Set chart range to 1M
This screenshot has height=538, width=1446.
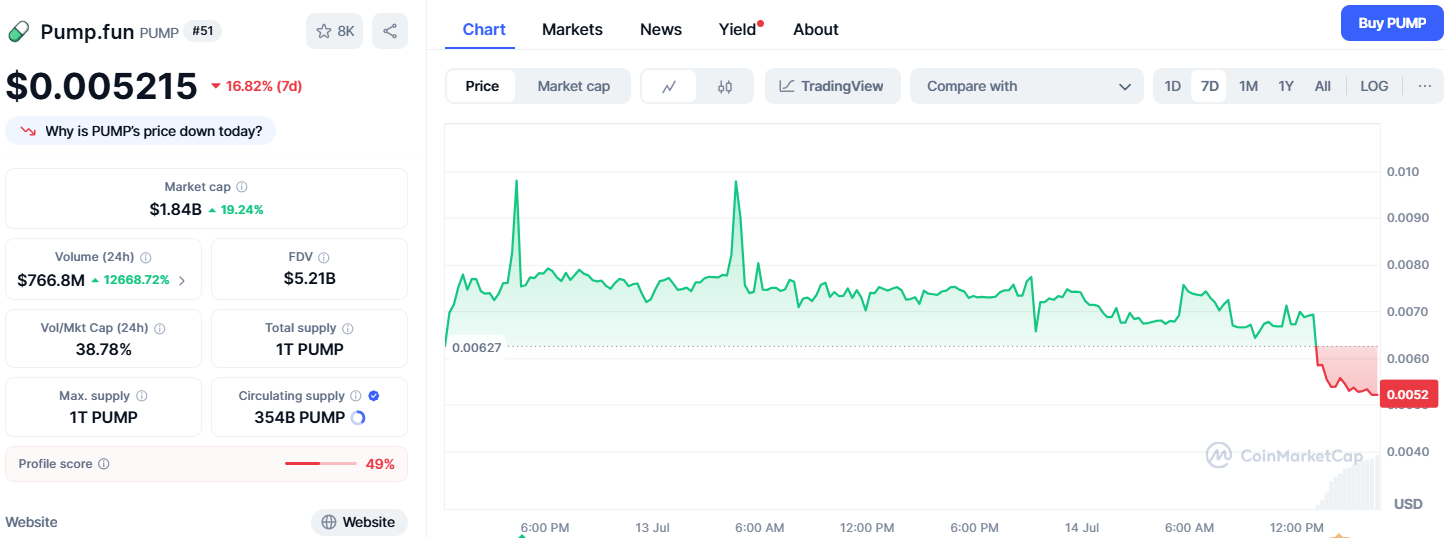coord(1248,86)
